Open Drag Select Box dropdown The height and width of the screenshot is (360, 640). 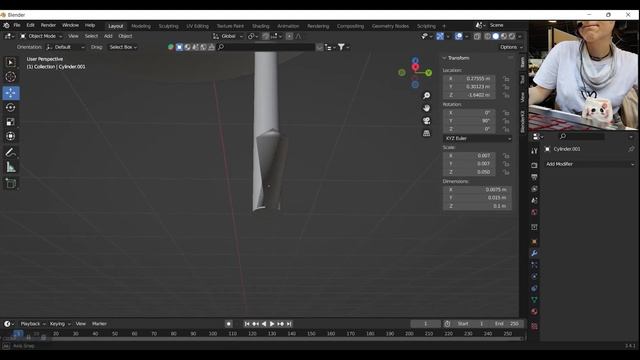[x=122, y=47]
